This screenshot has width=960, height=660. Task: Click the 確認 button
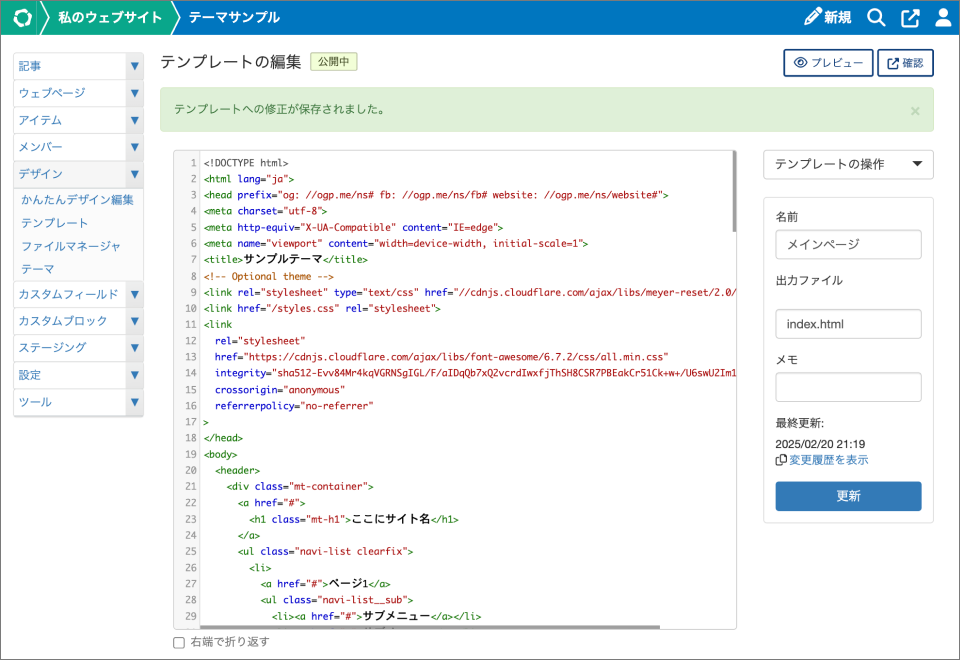pyautogui.click(x=905, y=63)
